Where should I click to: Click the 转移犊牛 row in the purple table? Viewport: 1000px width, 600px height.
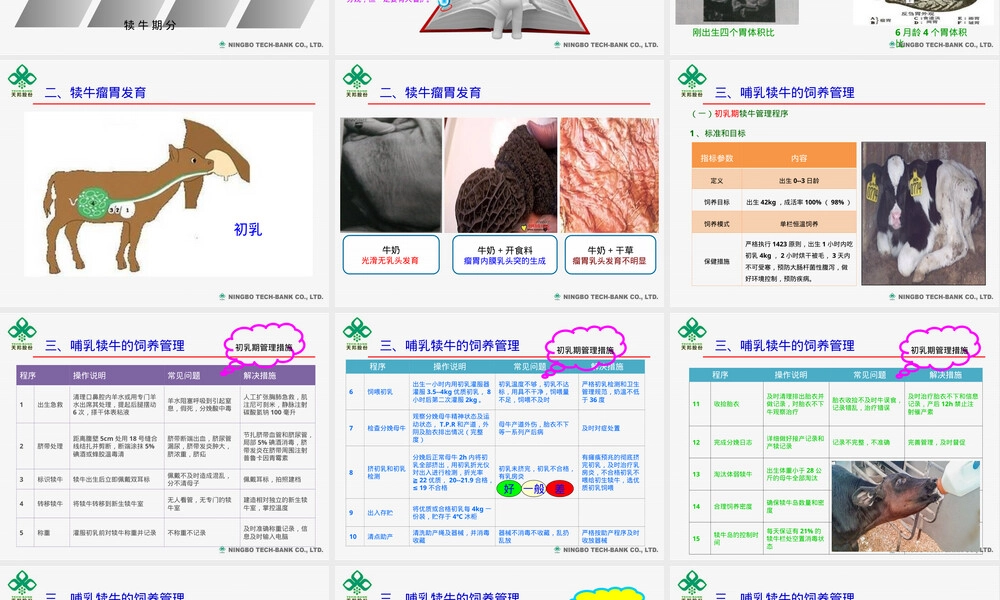[x=166, y=503]
